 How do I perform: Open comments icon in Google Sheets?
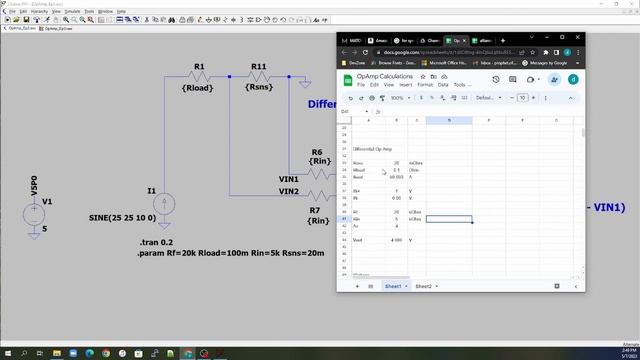tap(513, 80)
